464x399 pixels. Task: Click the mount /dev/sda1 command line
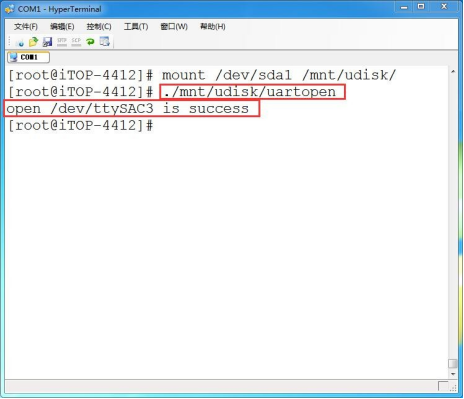[x=201, y=75]
